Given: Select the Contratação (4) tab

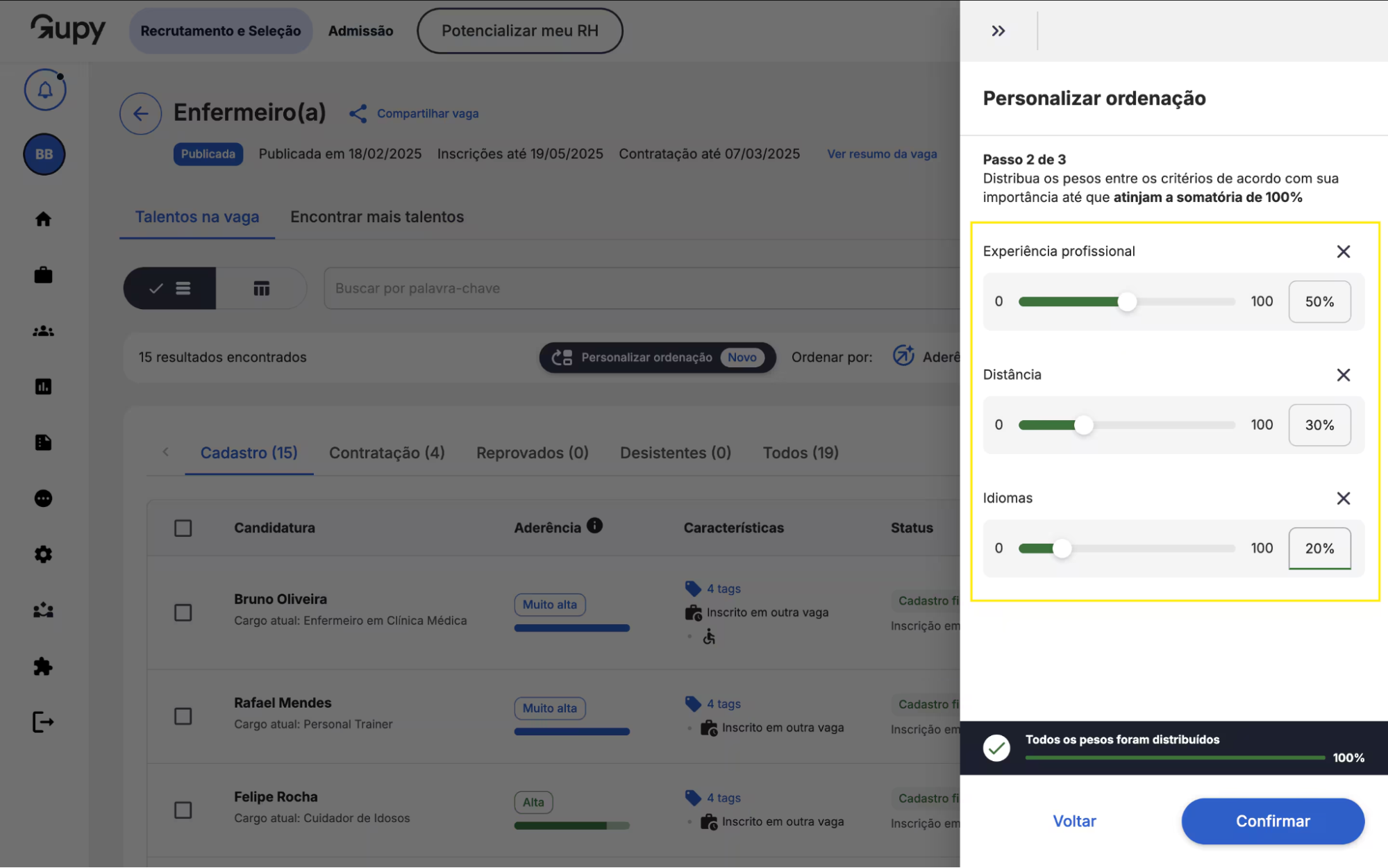Looking at the screenshot, I should tap(387, 453).
